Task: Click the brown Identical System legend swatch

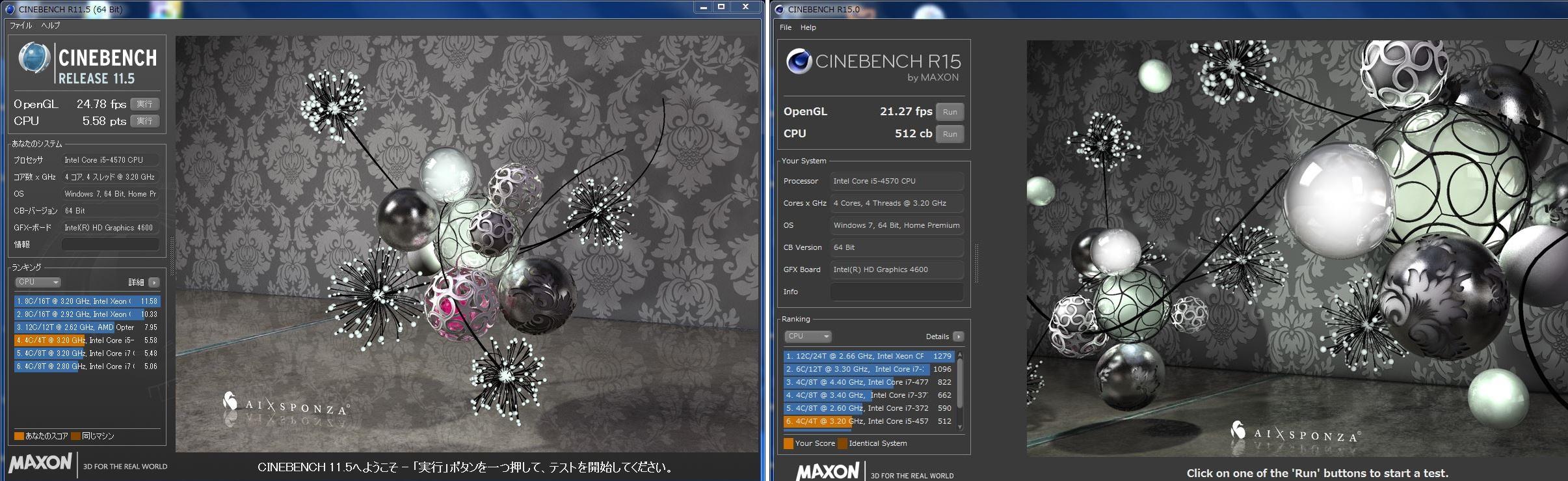Action: click(842, 444)
